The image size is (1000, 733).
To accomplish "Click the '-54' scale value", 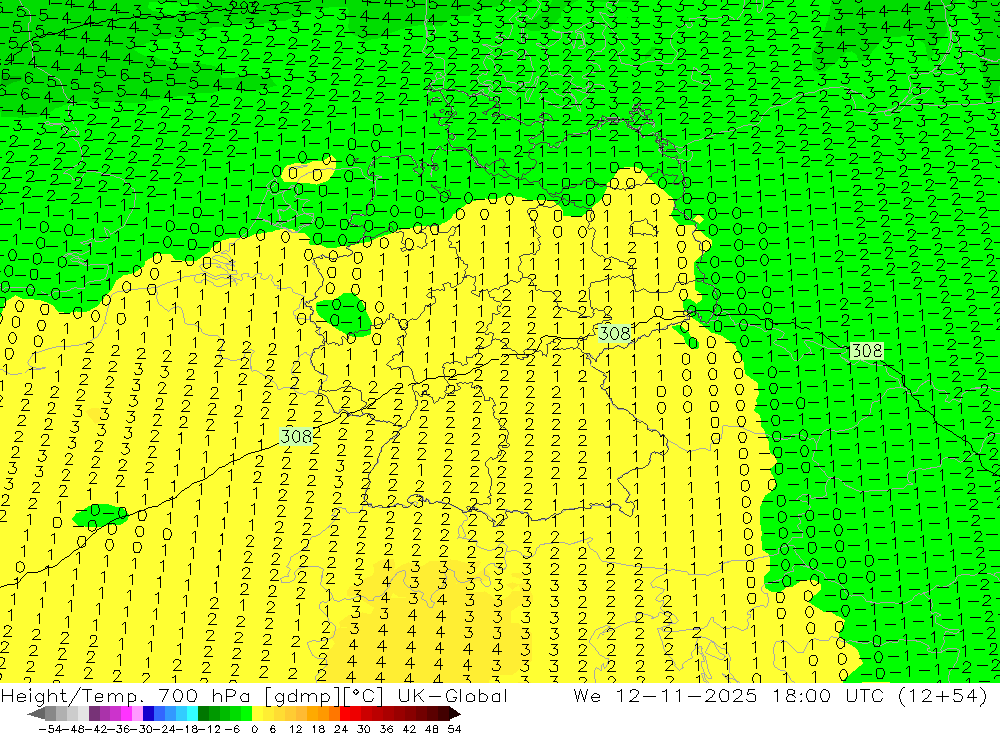I will click(50, 729).
